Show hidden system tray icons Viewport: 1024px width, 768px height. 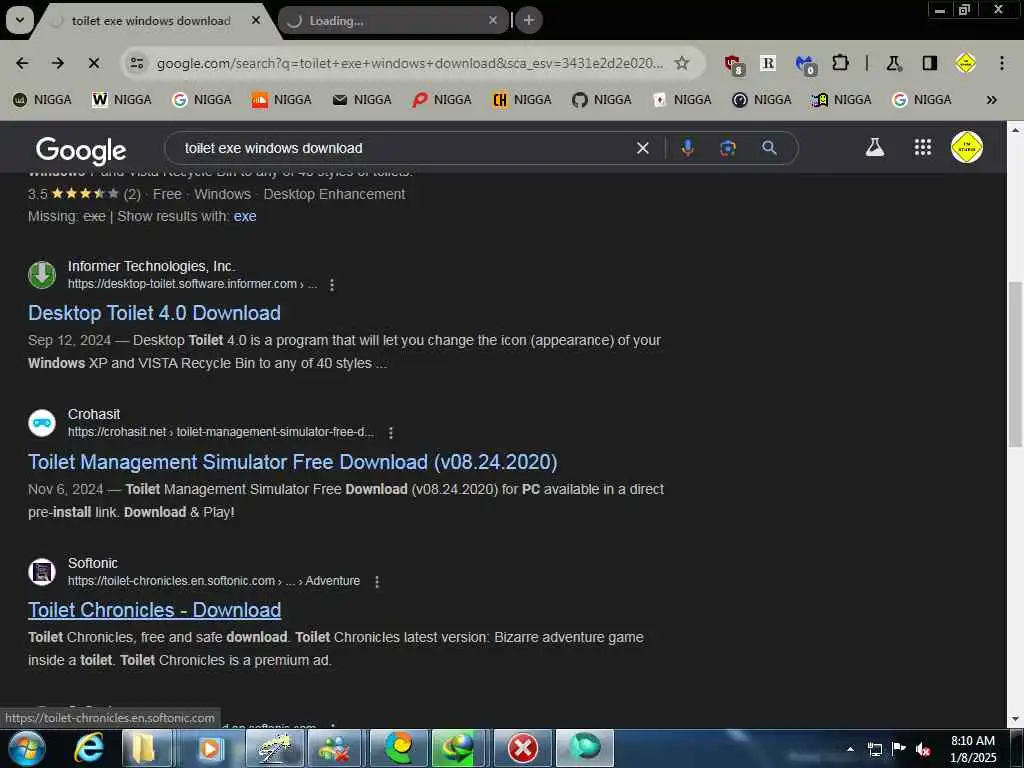[x=850, y=749]
